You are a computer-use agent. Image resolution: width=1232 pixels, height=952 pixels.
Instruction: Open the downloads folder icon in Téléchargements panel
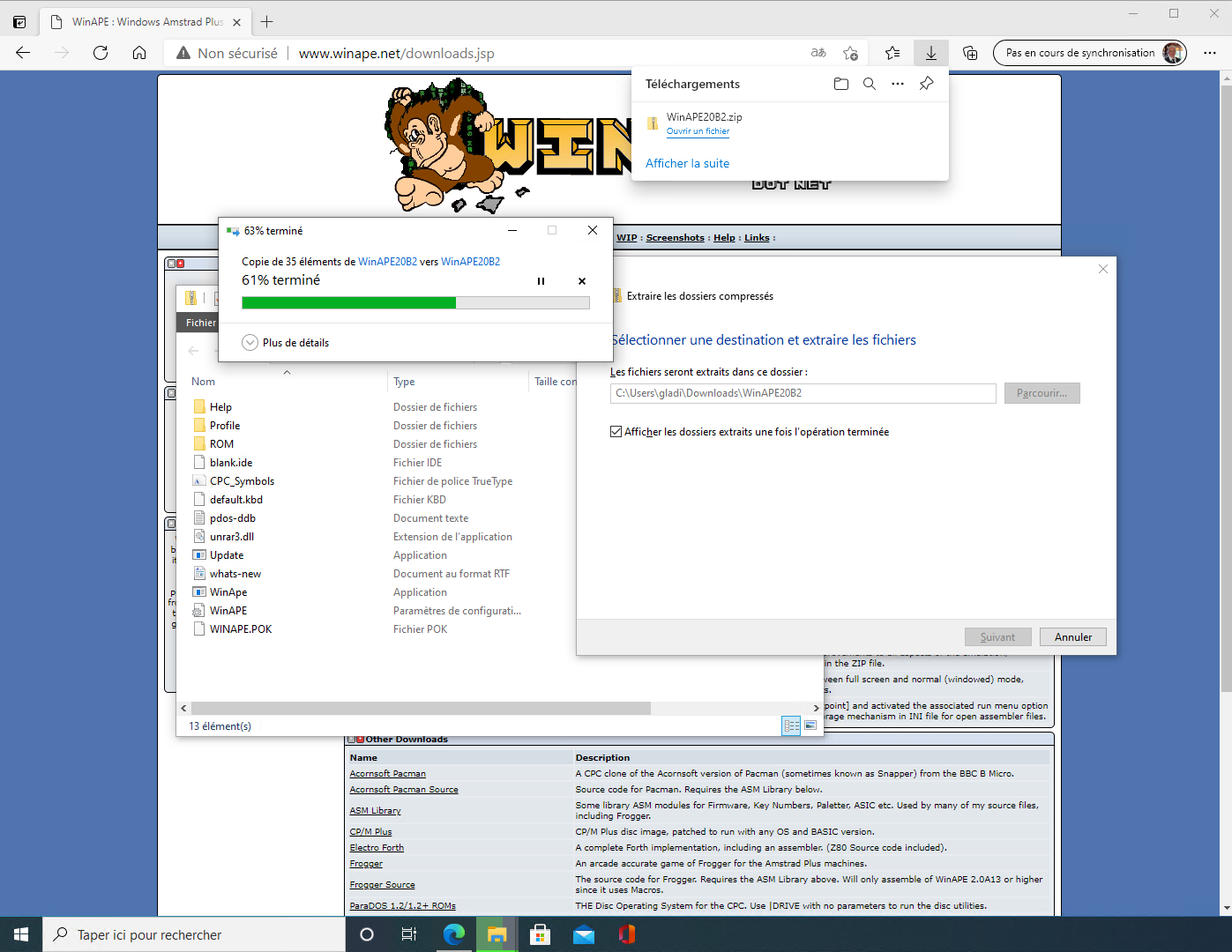pos(840,84)
